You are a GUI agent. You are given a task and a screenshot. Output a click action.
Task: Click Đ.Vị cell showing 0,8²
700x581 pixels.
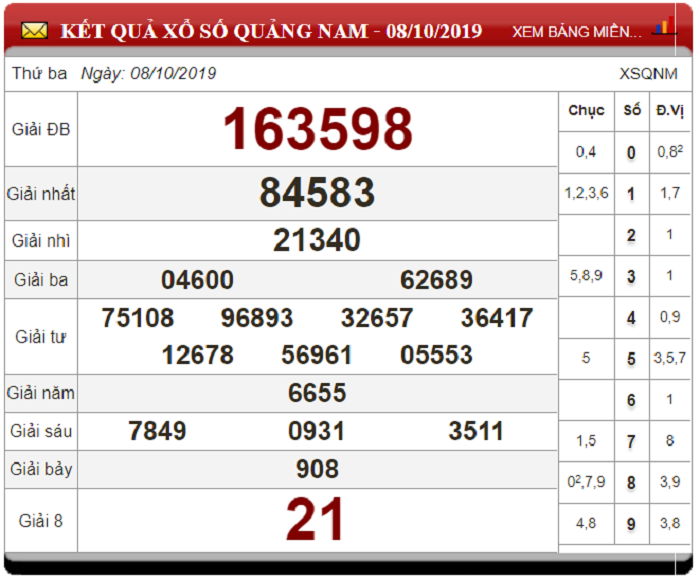pos(670,152)
